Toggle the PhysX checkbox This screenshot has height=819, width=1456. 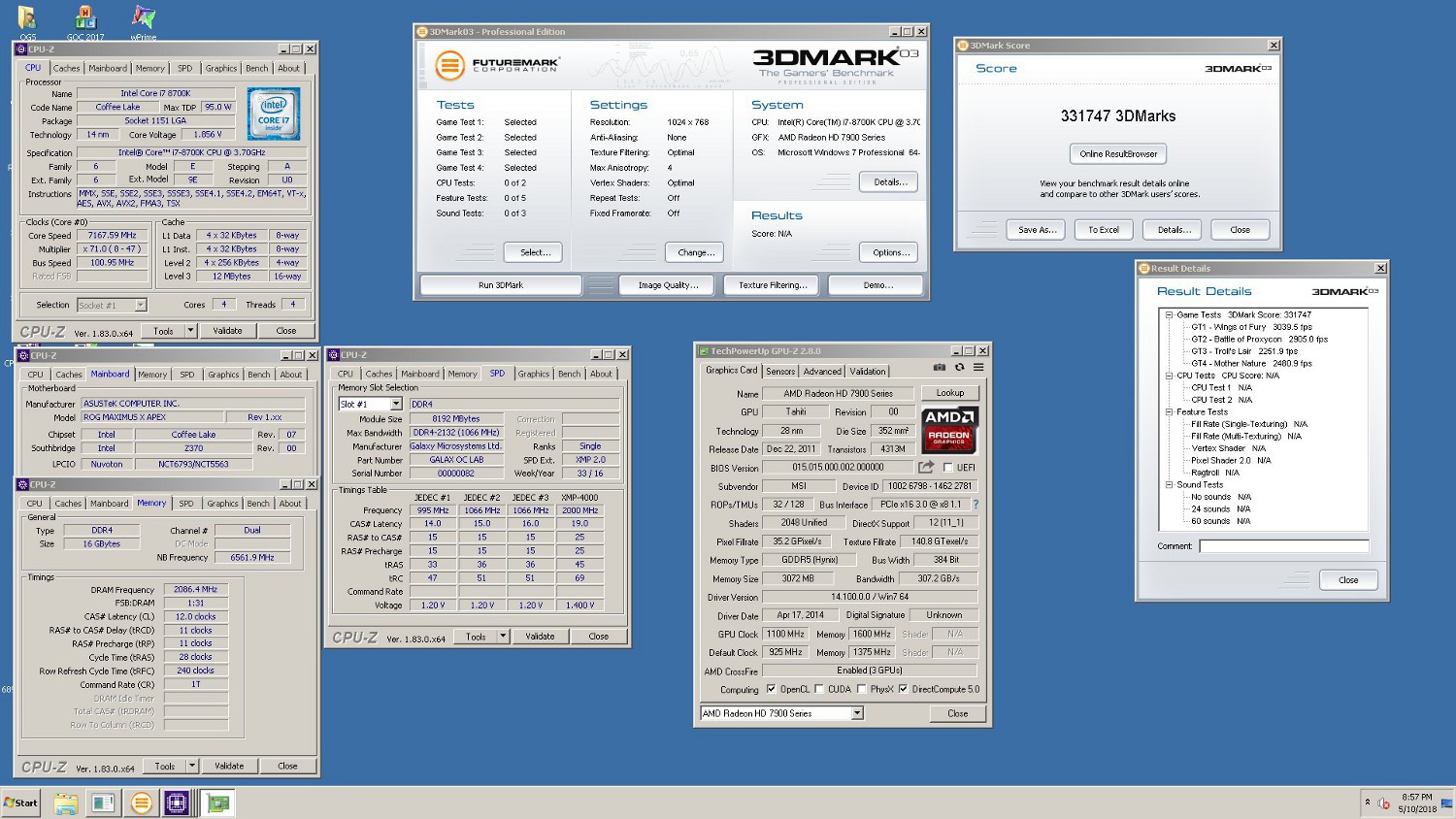point(861,689)
